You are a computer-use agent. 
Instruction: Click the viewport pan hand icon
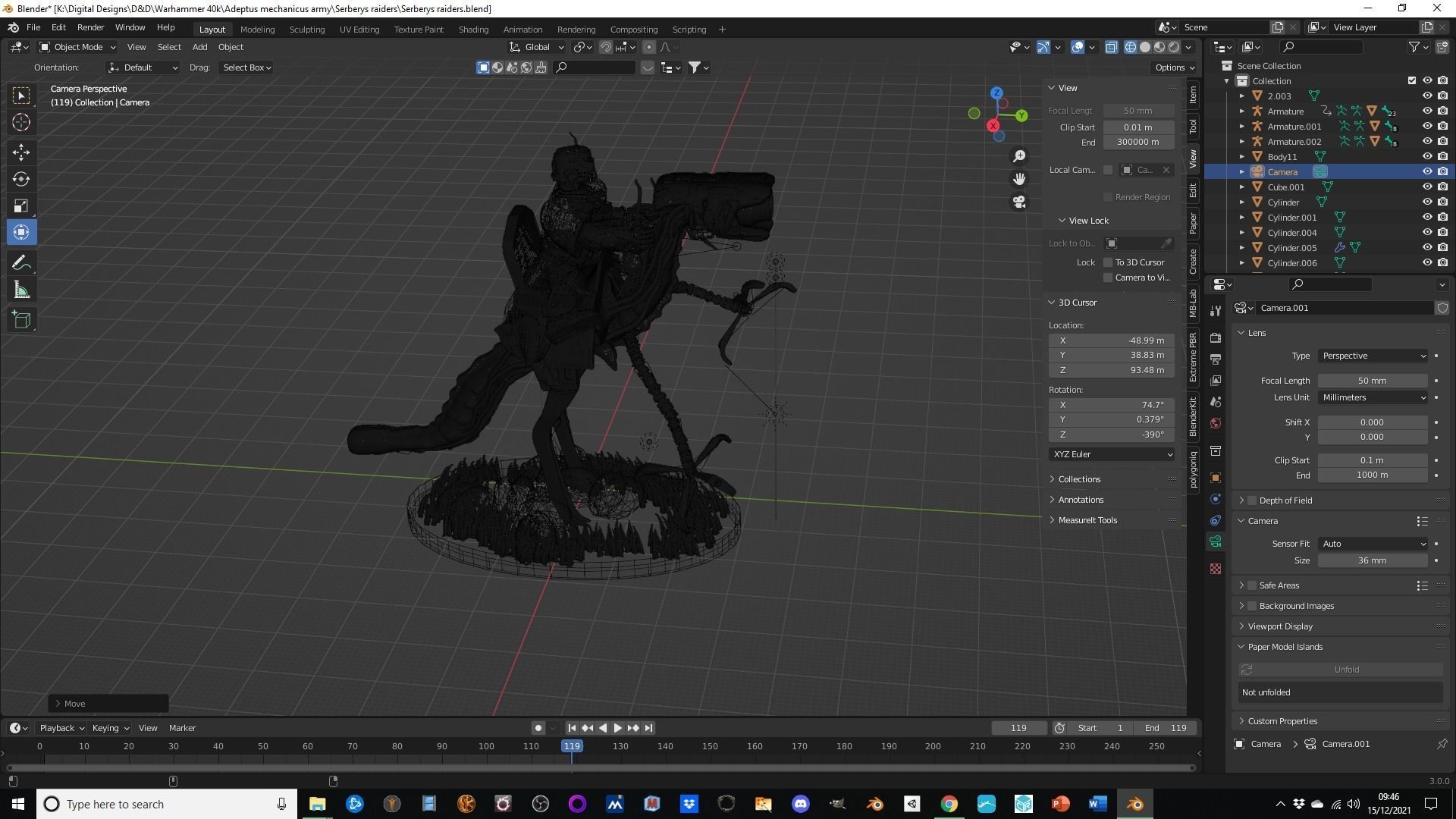tap(1019, 179)
